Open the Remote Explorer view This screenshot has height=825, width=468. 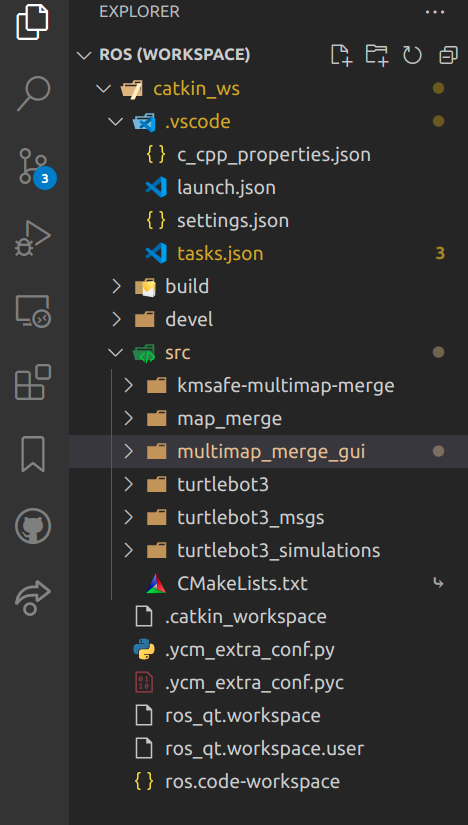(33, 311)
